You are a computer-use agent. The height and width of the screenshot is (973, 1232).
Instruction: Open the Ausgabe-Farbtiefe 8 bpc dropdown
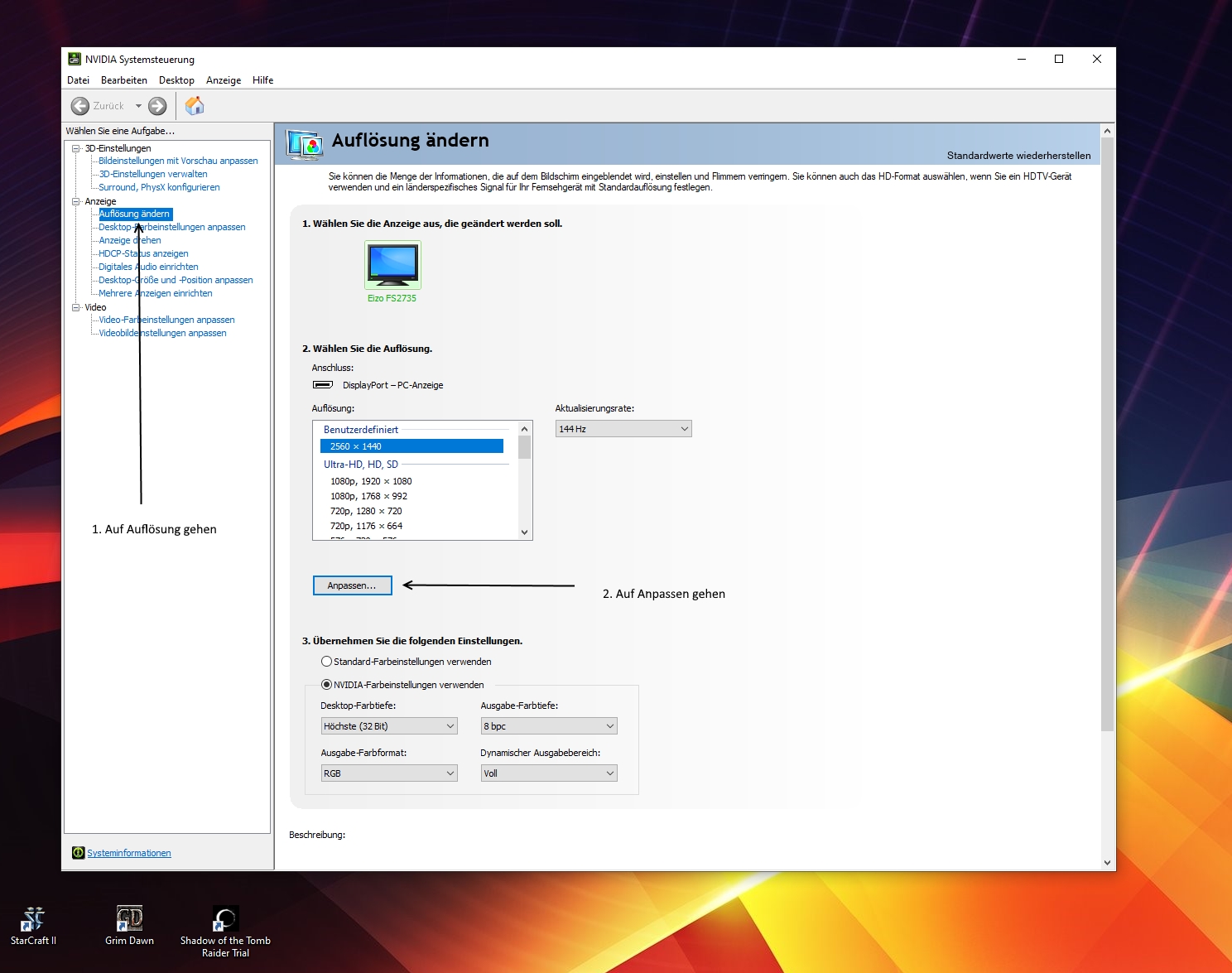tap(549, 726)
